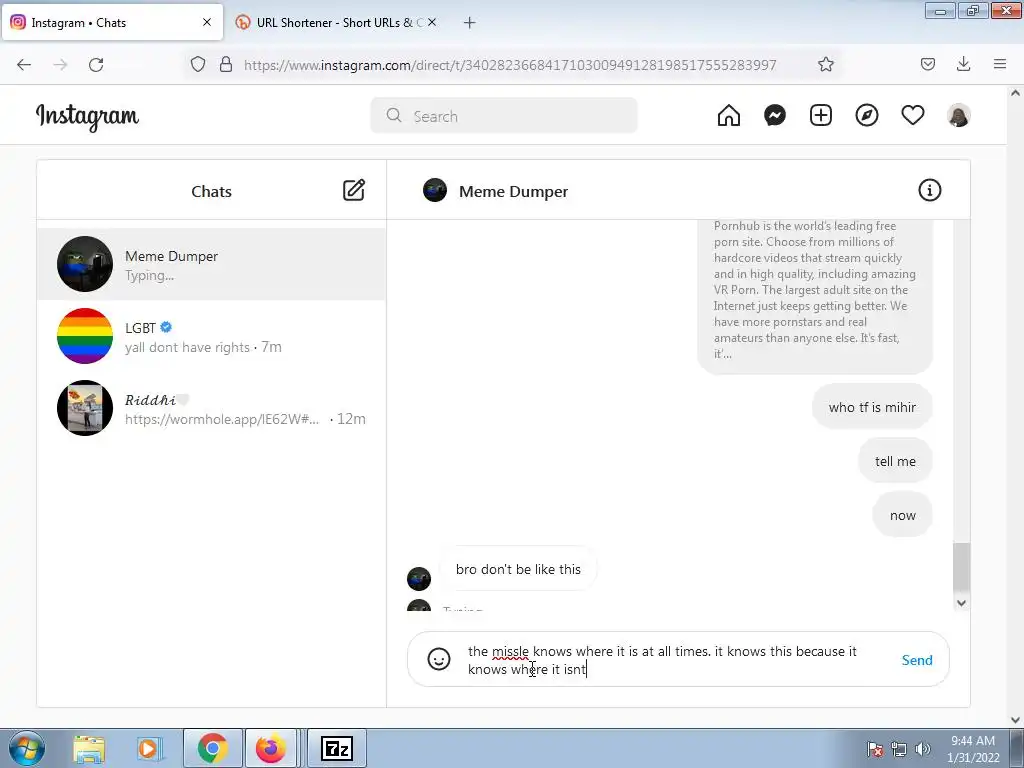Viewport: 1024px width, 768px height.
Task: Reload the current page
Action: click(96, 64)
